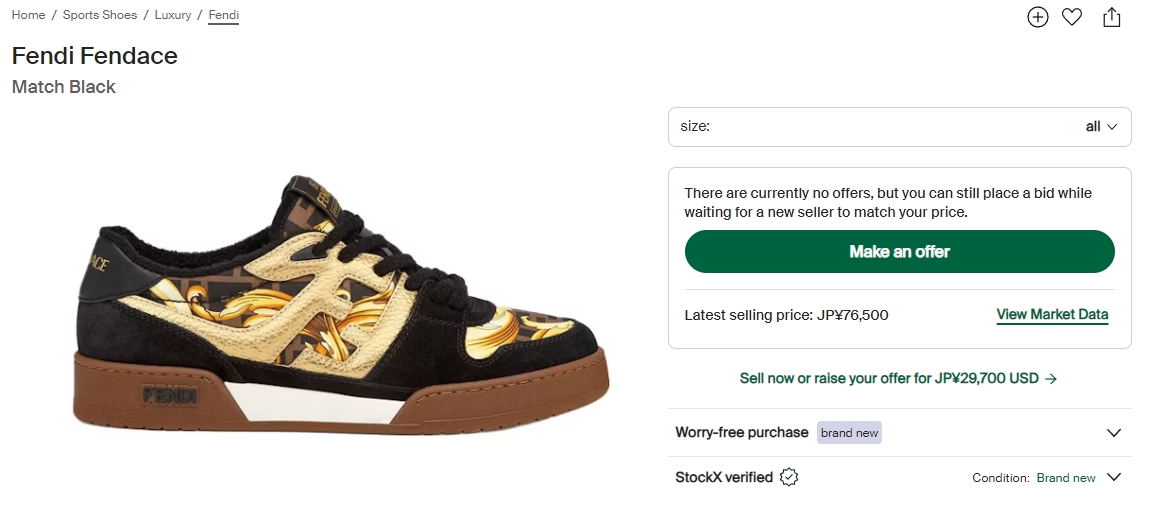Expand the StockX verified section chevron
Image resolution: width=1149 pixels, height=512 pixels.
(x=1114, y=477)
